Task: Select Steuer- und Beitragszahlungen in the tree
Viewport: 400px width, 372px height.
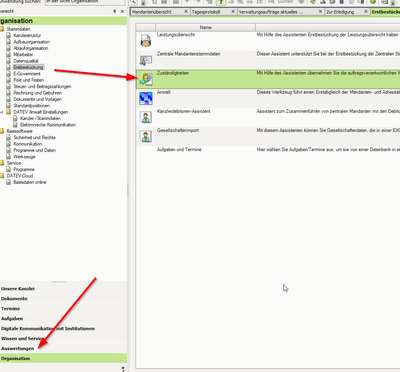Action: coord(42,86)
